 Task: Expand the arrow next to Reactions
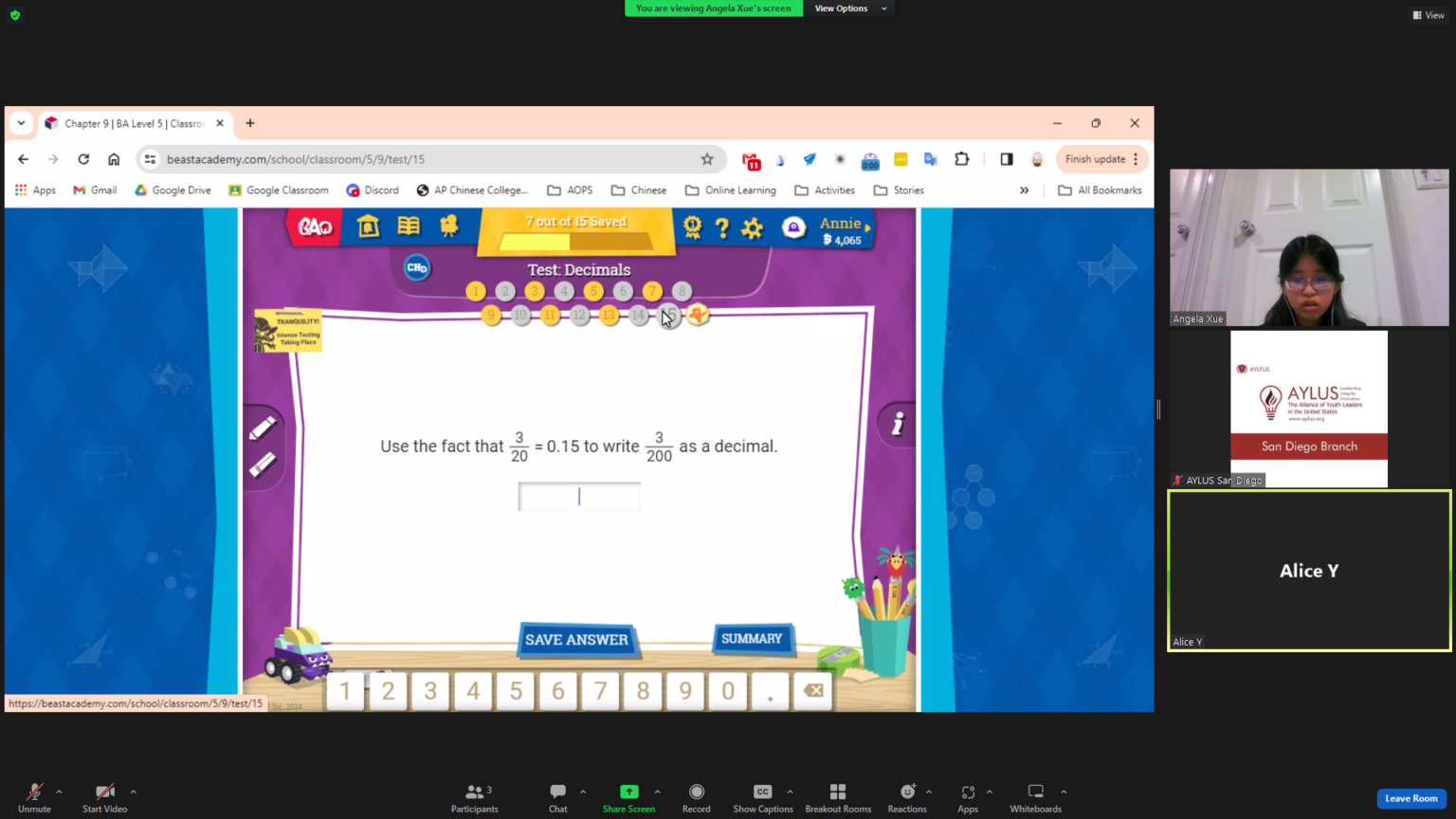coord(929,792)
